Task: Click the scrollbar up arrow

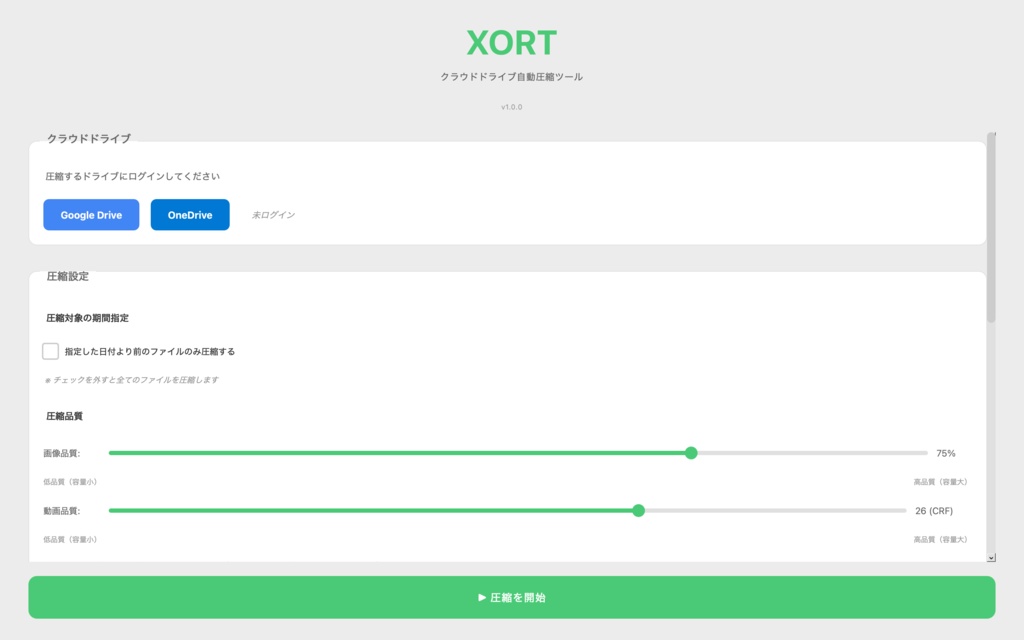Action: 992,131
